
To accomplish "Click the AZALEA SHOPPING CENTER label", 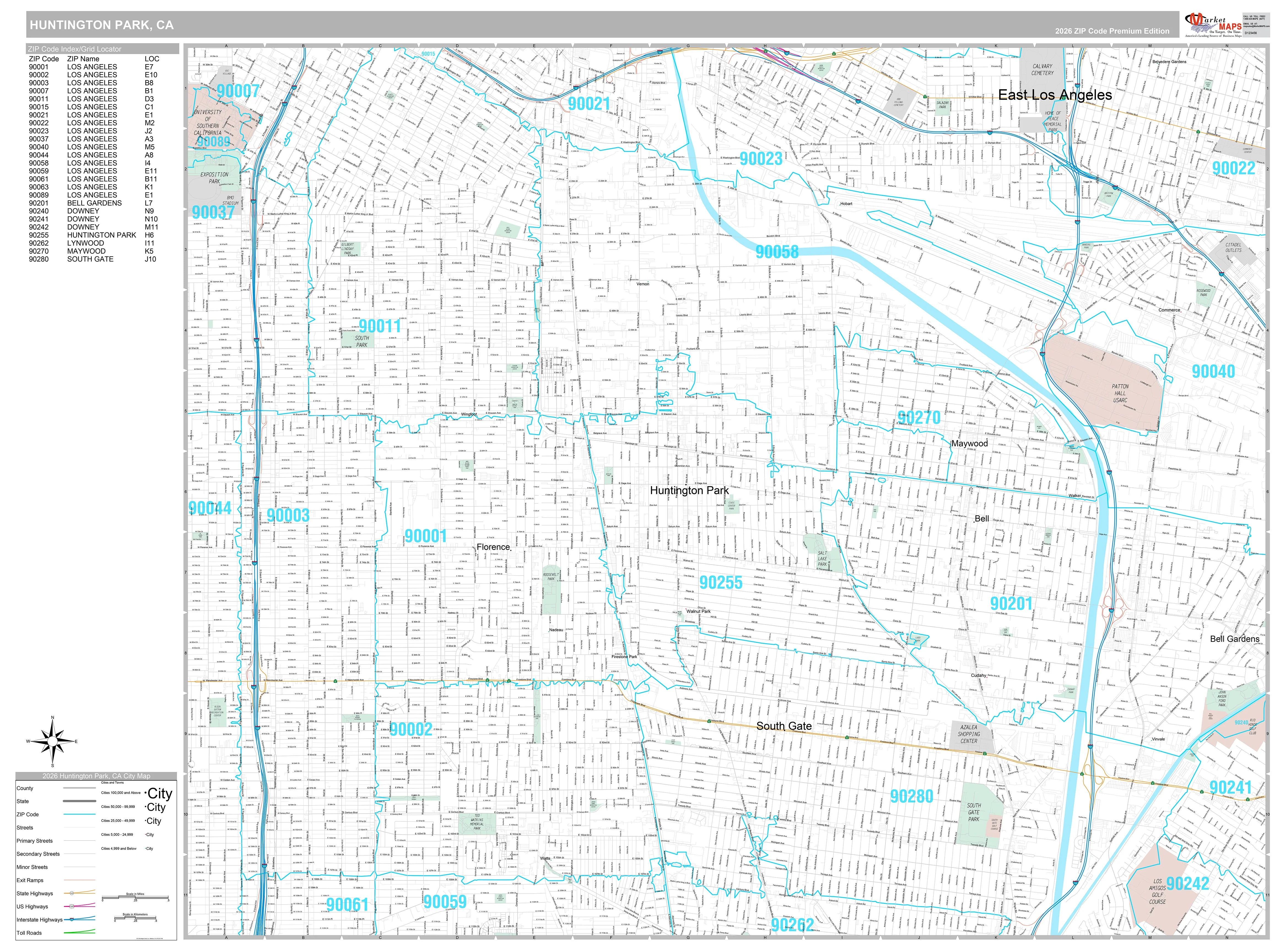I will tap(969, 734).
